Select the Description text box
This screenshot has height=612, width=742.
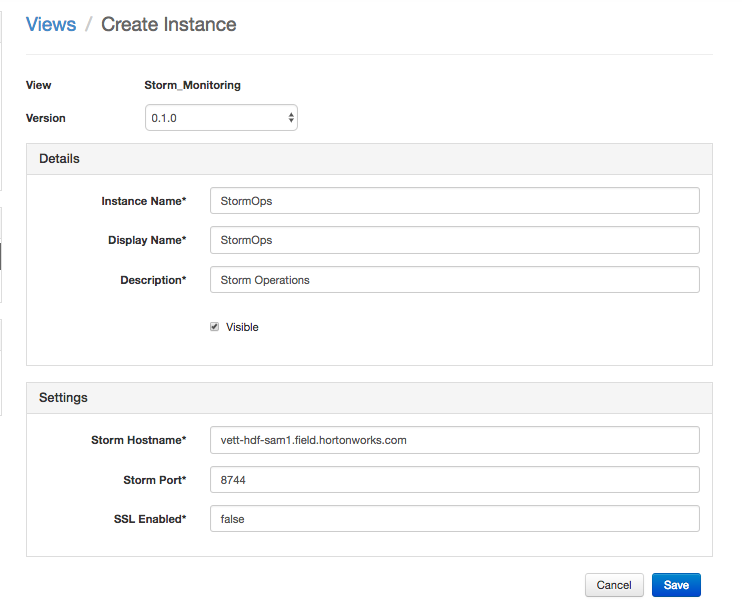(454, 280)
